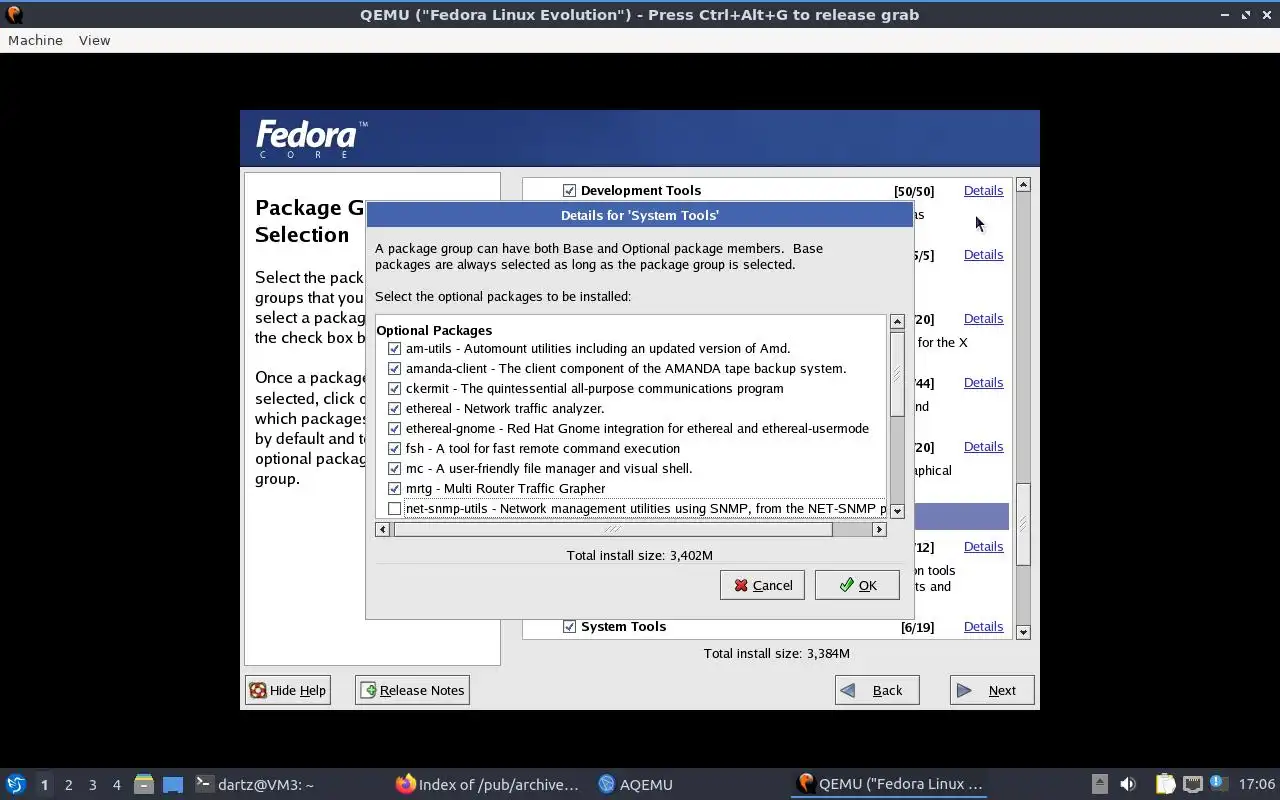Image resolution: width=1280 pixels, height=800 pixels.
Task: Uncheck the am-utils package checkbox
Action: pyautogui.click(x=395, y=349)
